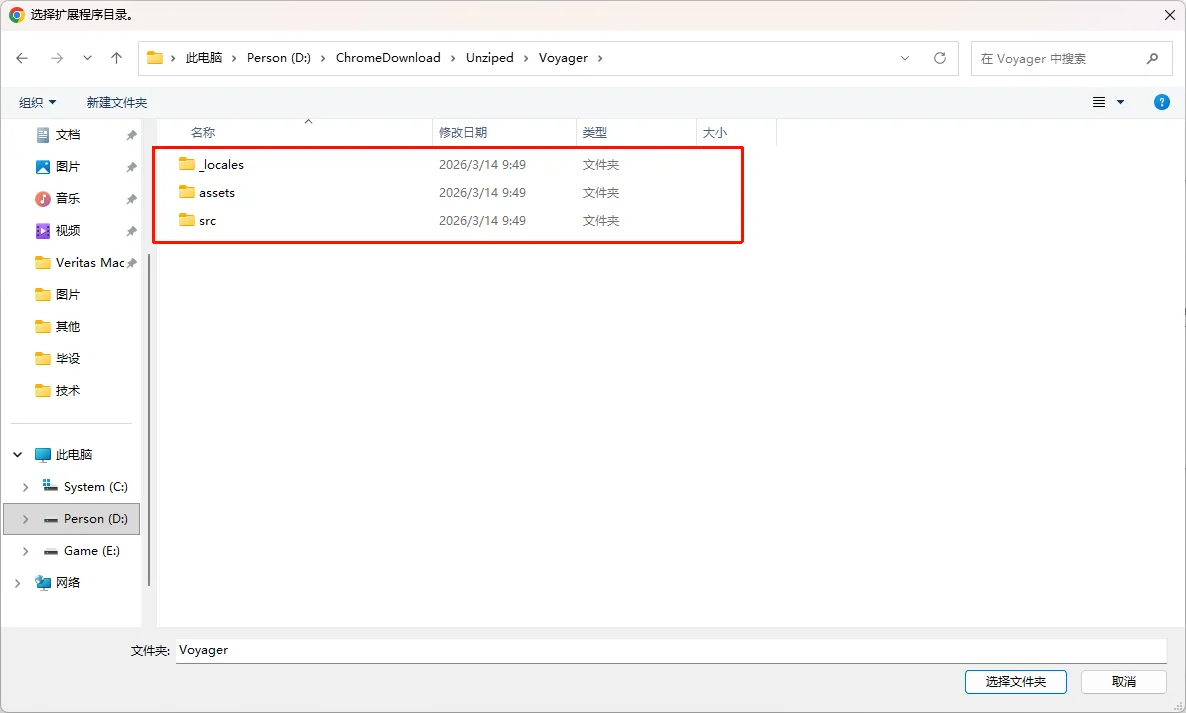
Task: Open recent locations dropdown arrow
Action: click(87, 58)
